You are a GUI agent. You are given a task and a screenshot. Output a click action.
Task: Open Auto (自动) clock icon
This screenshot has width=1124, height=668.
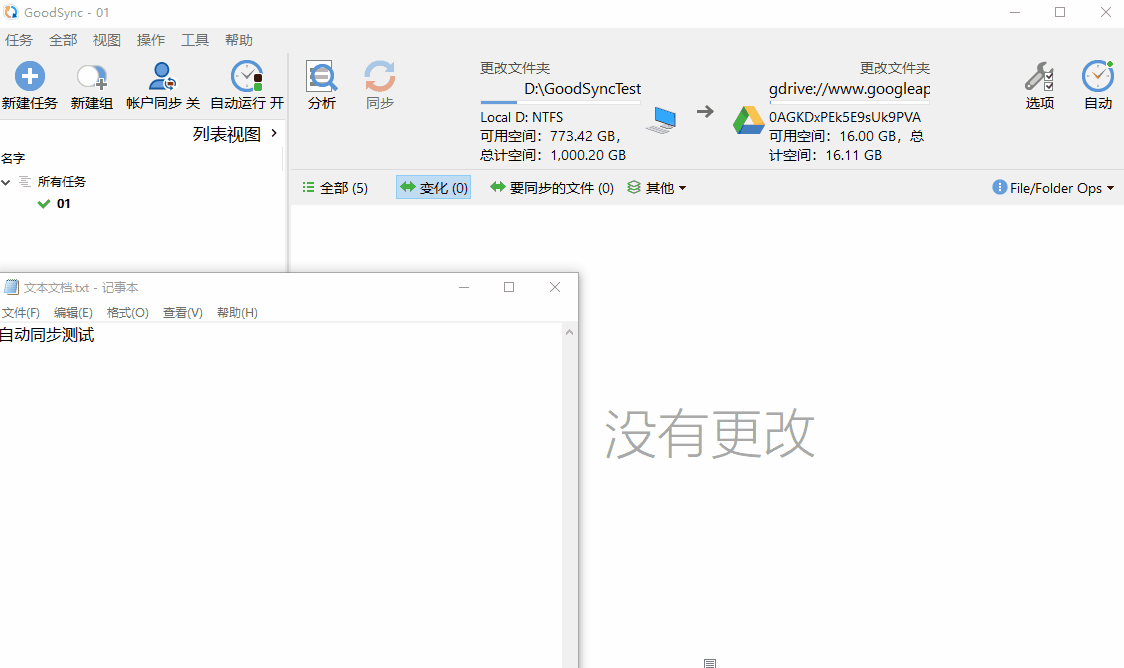1098,76
